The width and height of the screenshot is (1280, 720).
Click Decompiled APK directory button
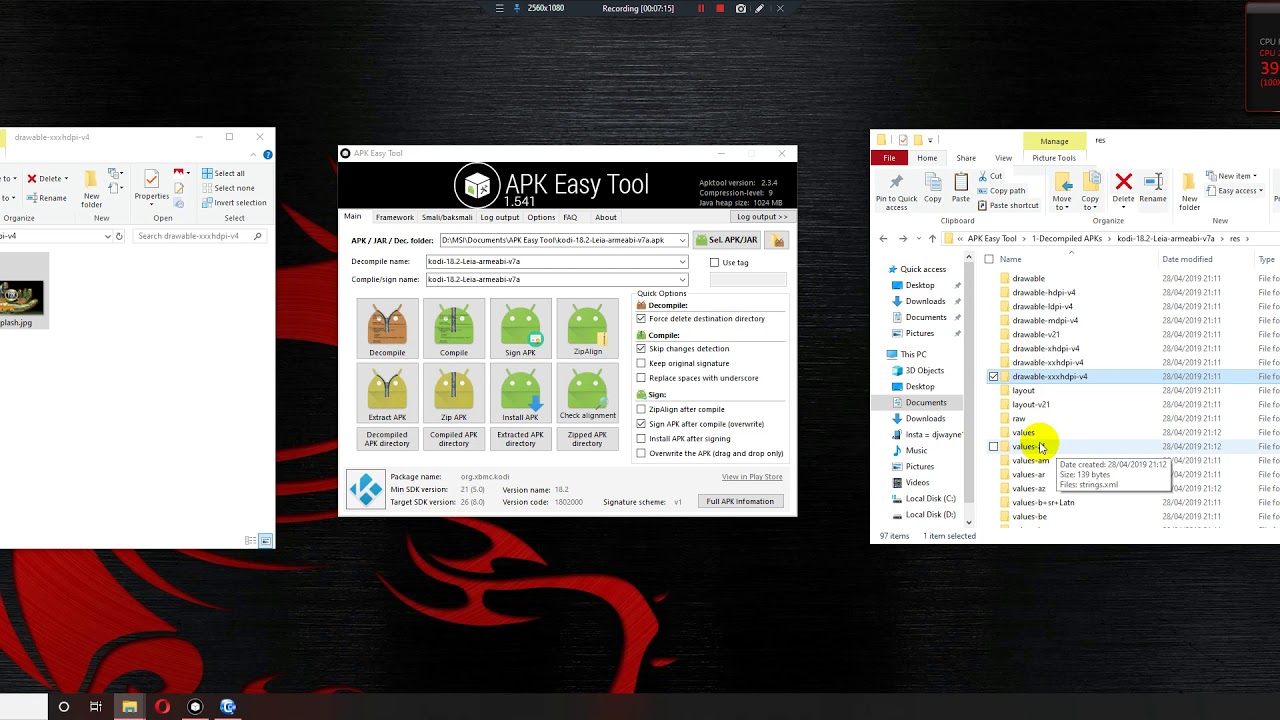[x=387, y=439]
